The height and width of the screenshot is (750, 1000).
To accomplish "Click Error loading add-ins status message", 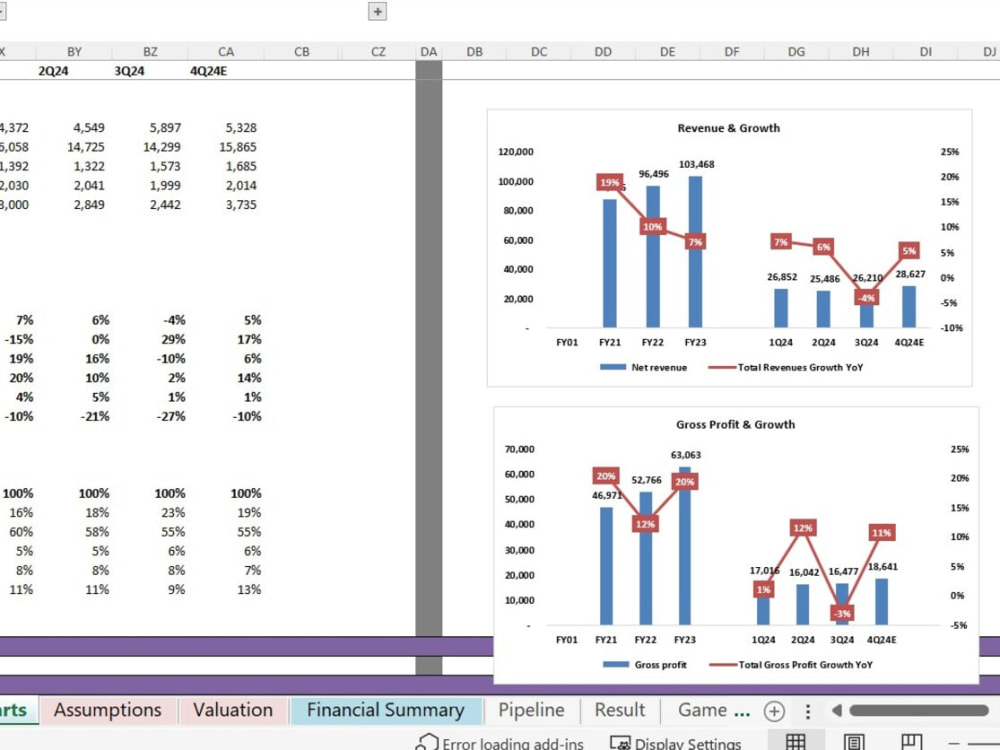I will coord(499,743).
